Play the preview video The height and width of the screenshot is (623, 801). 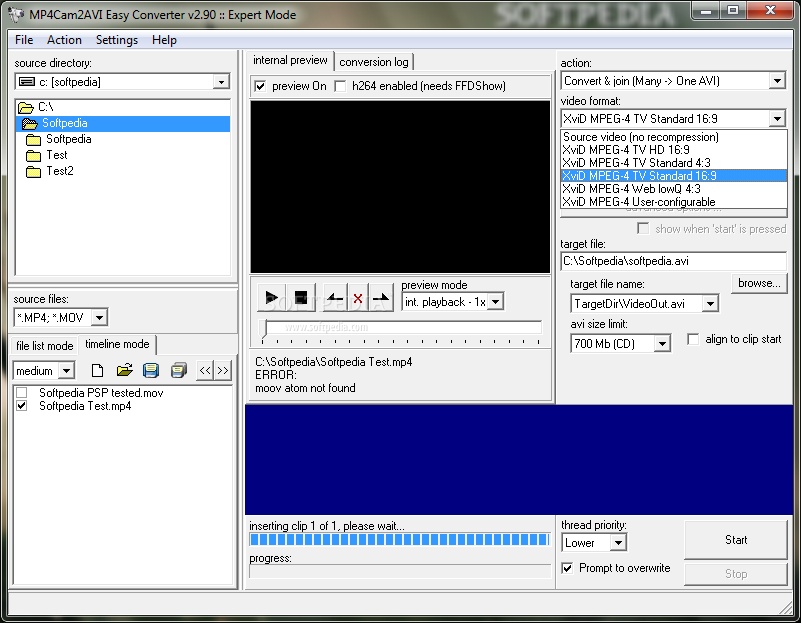click(x=271, y=297)
